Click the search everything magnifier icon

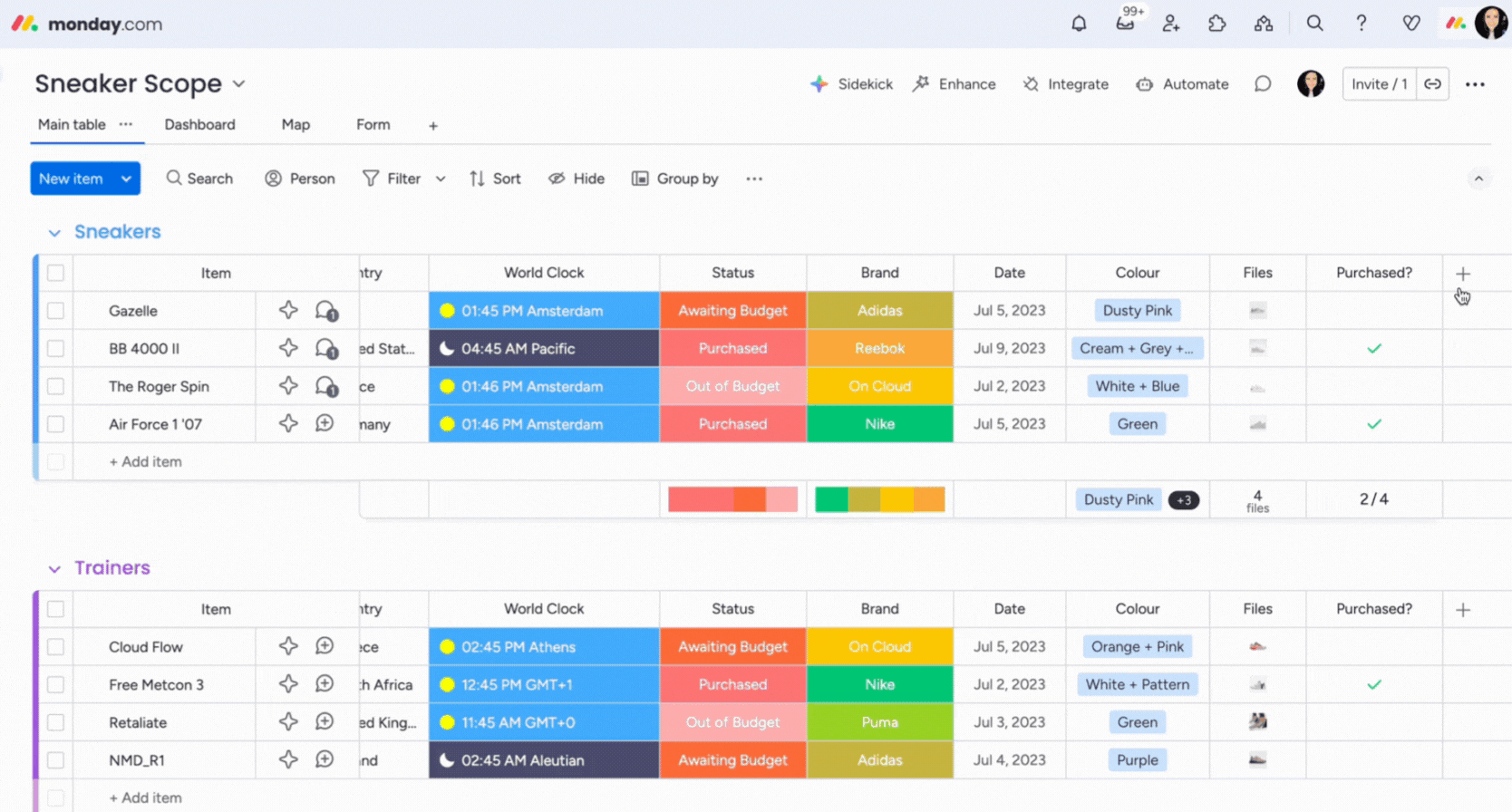point(1314,24)
